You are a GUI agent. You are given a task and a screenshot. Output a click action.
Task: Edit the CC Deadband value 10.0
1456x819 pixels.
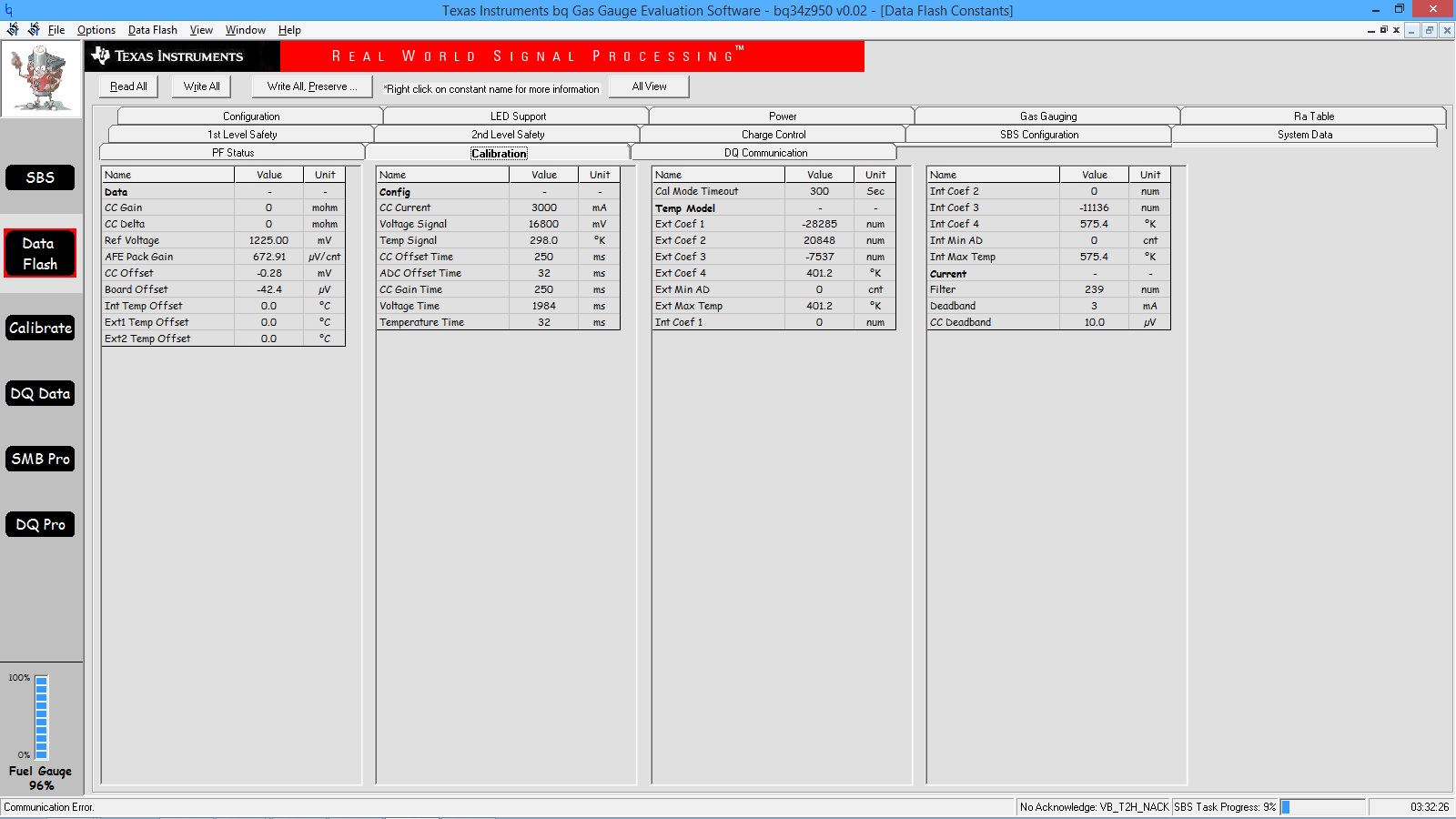tap(1094, 322)
